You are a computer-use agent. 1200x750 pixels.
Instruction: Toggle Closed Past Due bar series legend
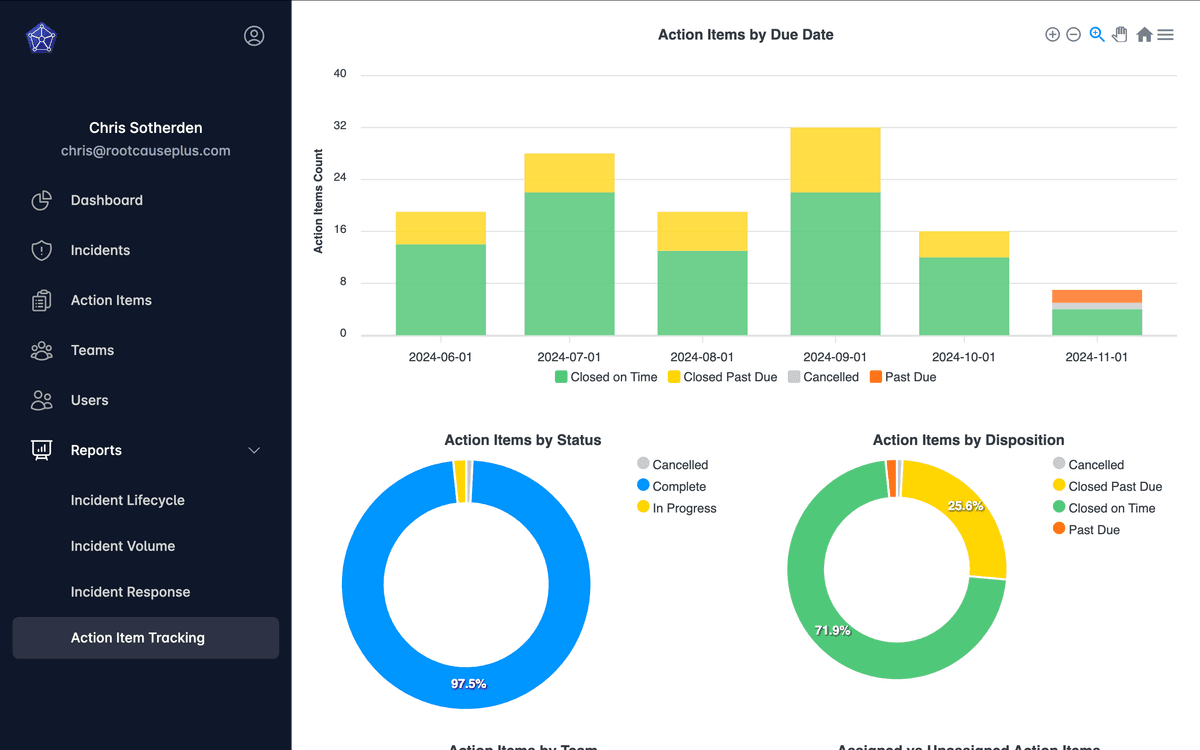[x=722, y=377]
